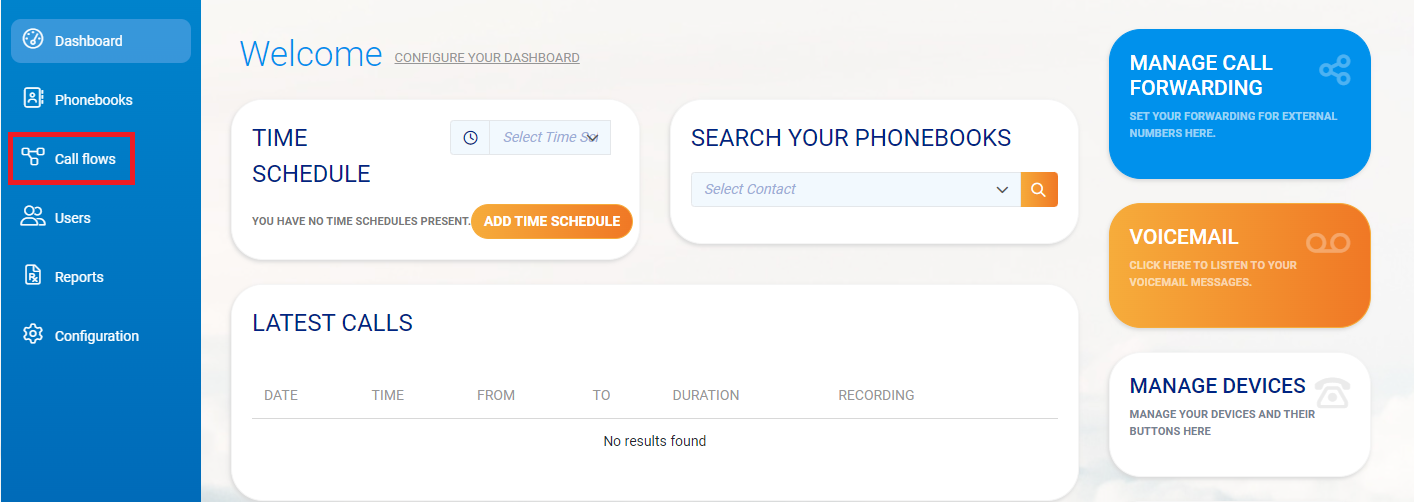Image resolution: width=1414 pixels, height=502 pixels.
Task: Click the Reports document icon
Action: point(33,275)
